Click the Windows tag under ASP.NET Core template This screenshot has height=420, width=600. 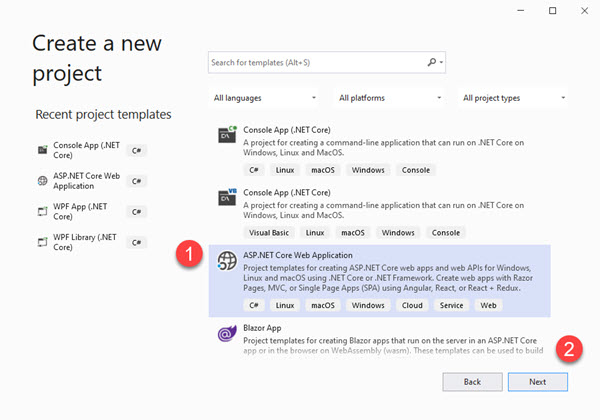[368, 305]
